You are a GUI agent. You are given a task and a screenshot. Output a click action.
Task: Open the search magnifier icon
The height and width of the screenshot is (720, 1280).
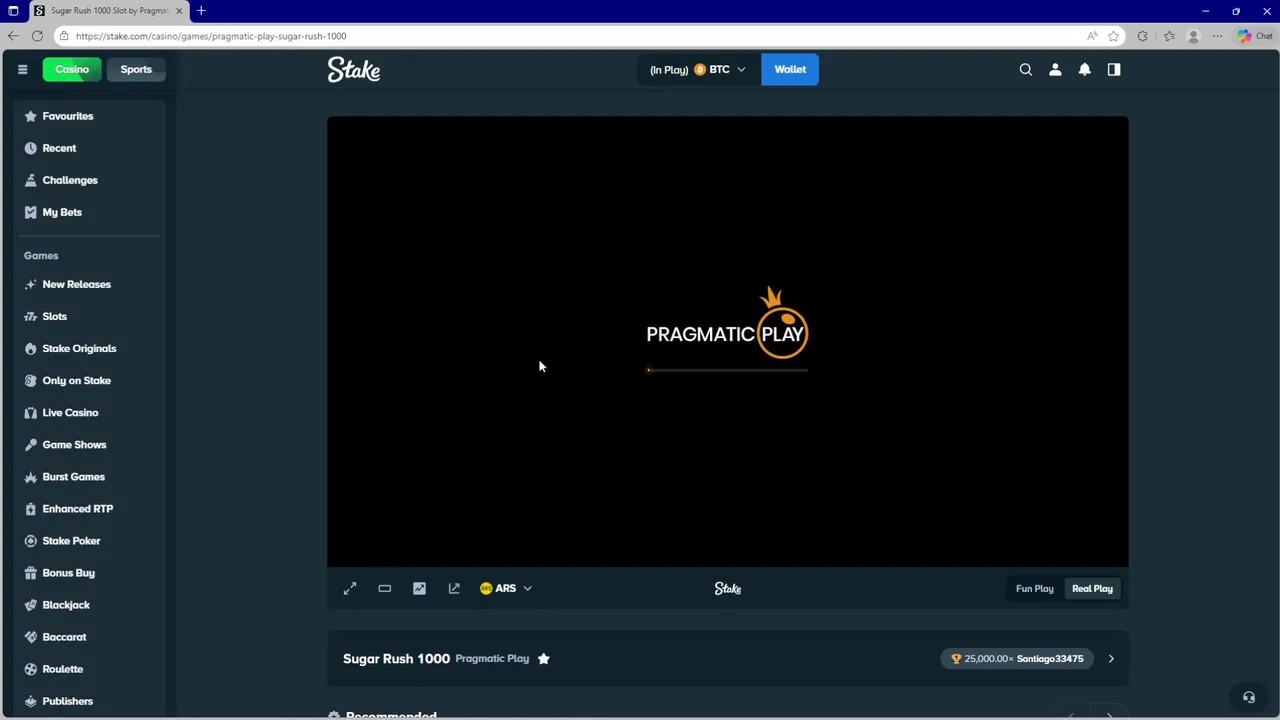(x=1025, y=69)
